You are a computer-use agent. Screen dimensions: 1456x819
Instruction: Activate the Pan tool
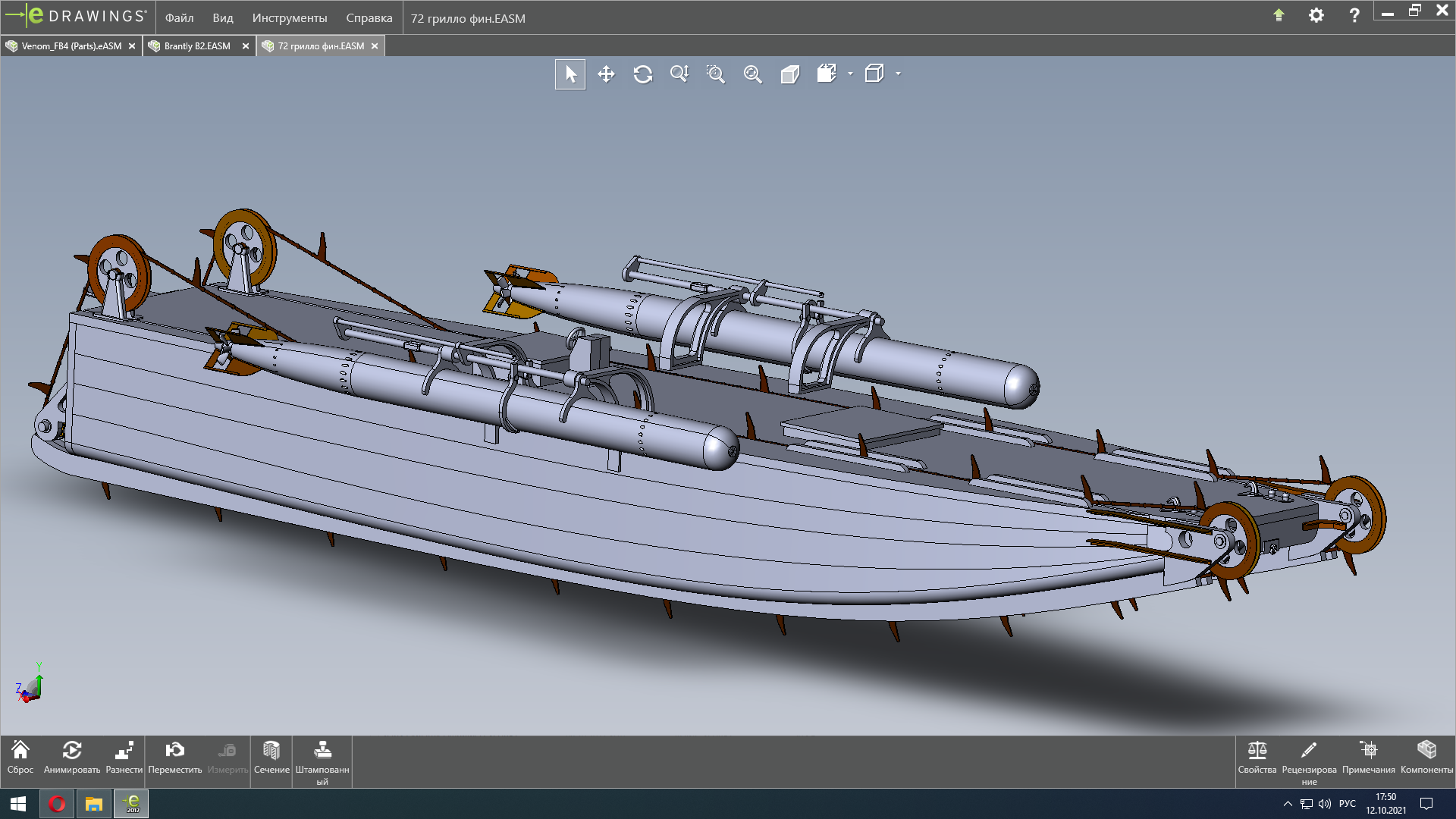tap(606, 74)
